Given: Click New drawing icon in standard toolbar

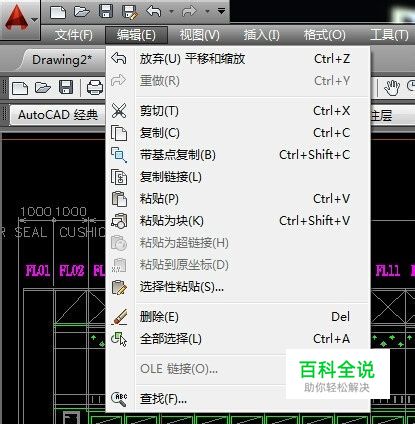Looking at the screenshot, I should 20,88.
